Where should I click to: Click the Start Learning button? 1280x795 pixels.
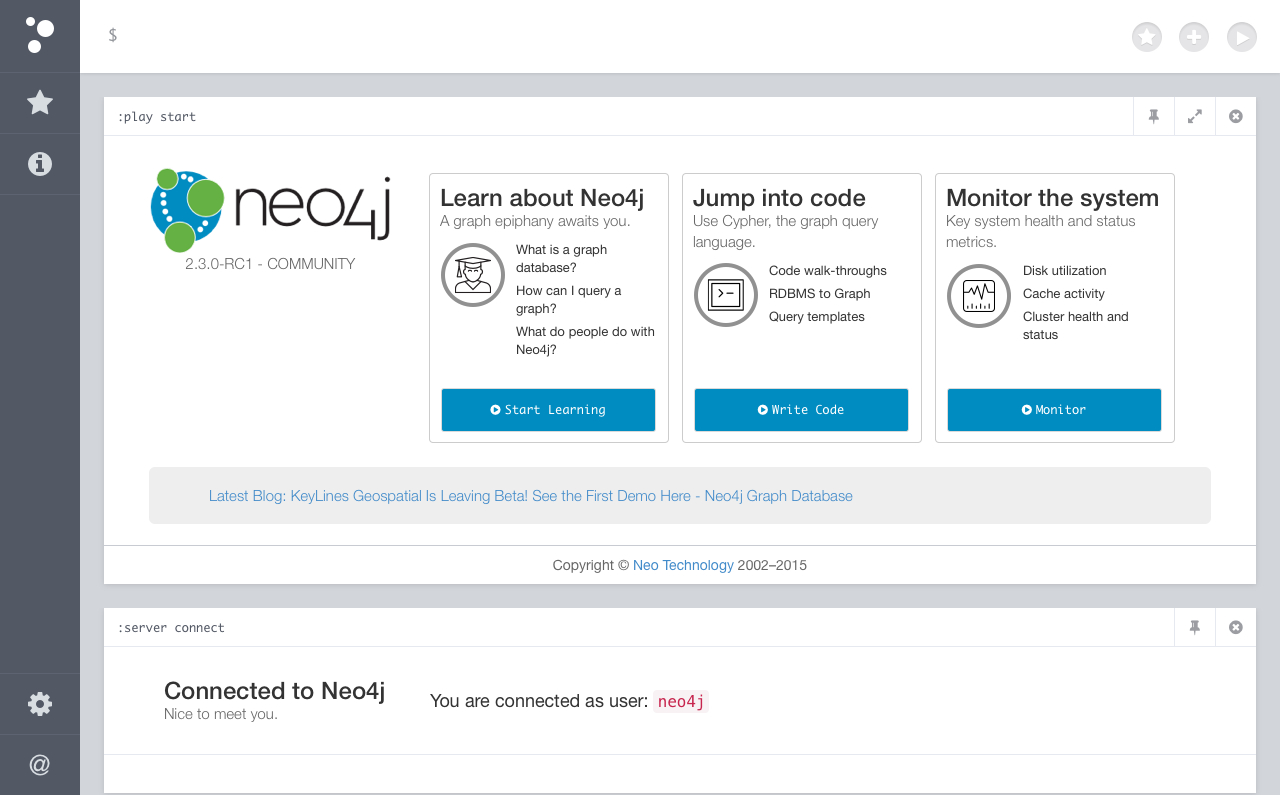click(548, 410)
